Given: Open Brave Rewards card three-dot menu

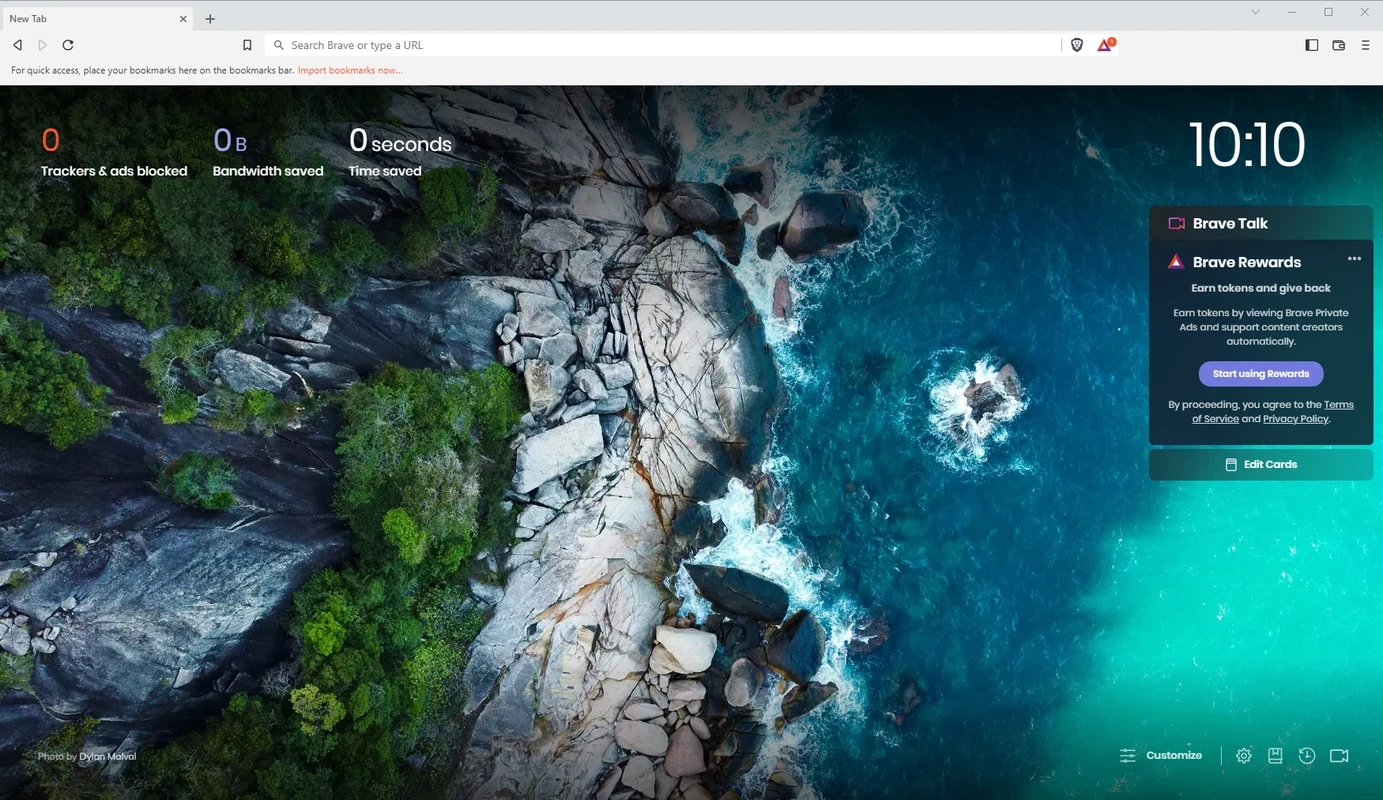Looking at the screenshot, I should 1354,259.
